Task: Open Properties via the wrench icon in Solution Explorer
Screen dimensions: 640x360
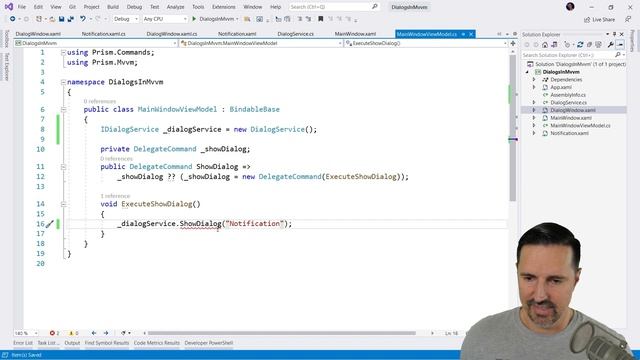Action: coord(610,45)
